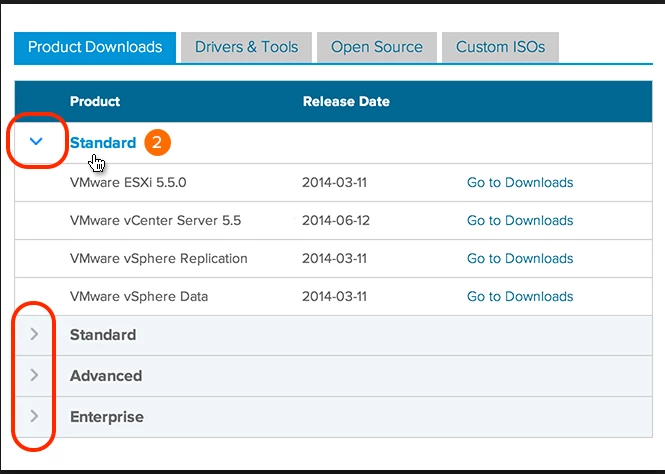
Task: Click the blue Standard section heading
Action: point(103,143)
